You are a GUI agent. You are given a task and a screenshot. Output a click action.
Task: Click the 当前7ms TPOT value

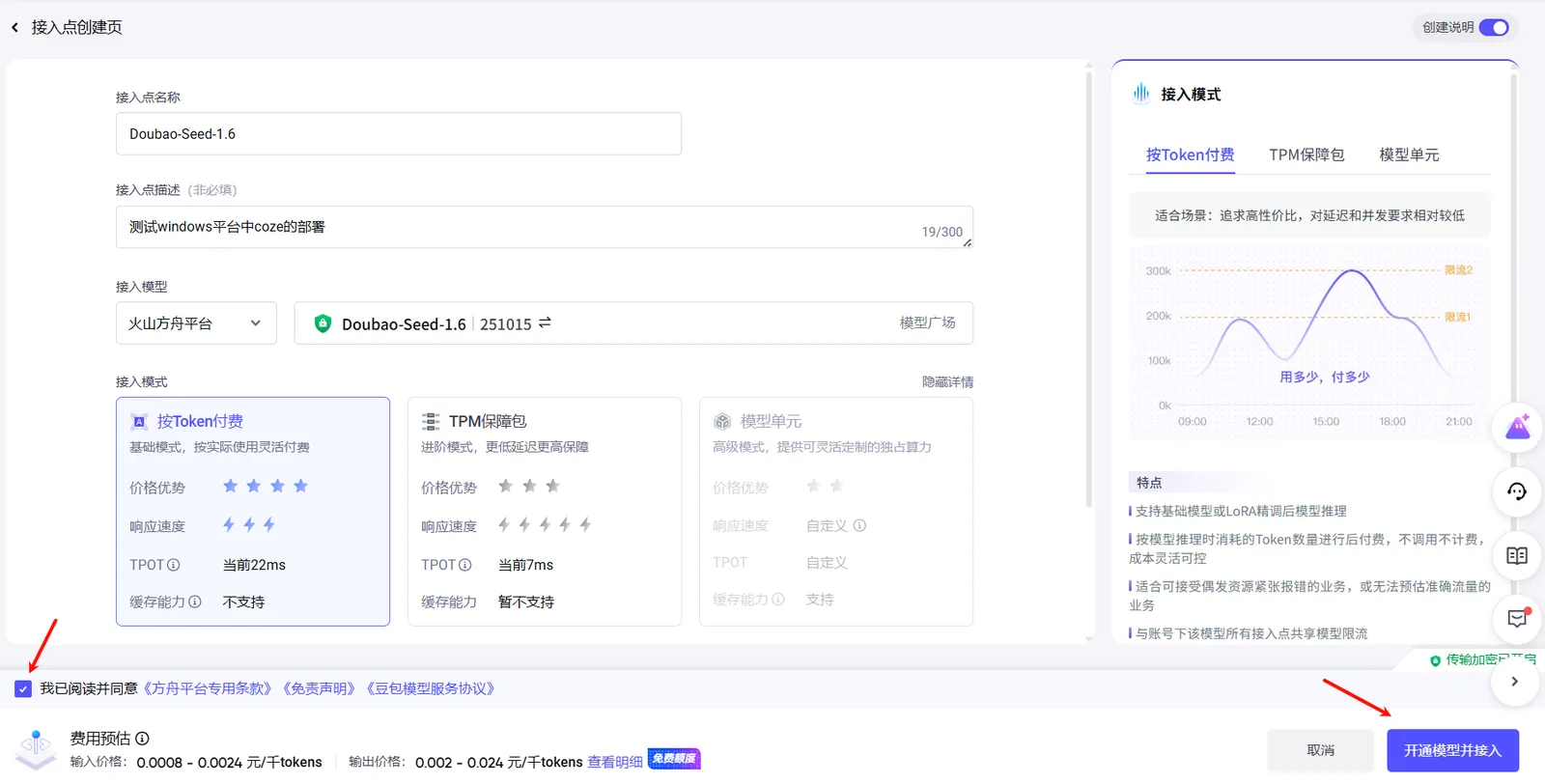click(x=525, y=565)
